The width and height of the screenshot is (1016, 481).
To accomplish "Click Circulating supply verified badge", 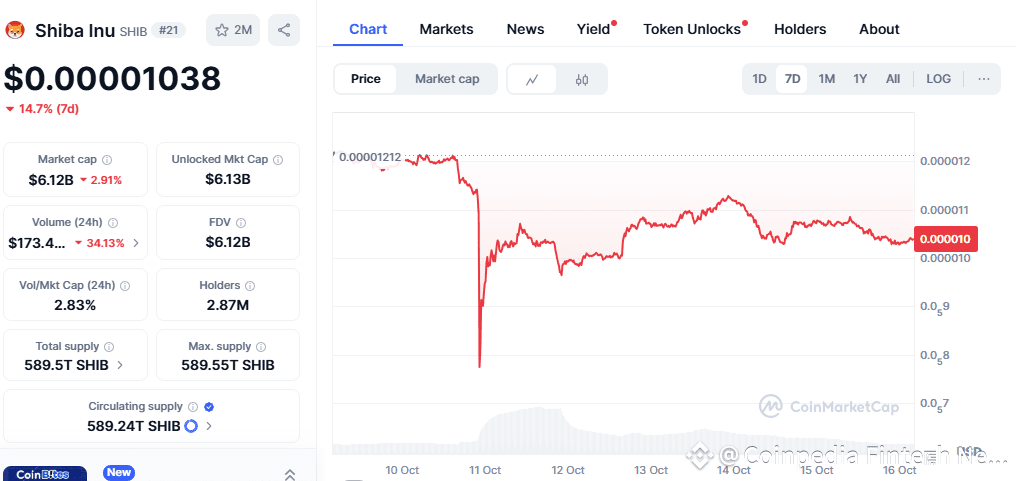I will (x=209, y=407).
